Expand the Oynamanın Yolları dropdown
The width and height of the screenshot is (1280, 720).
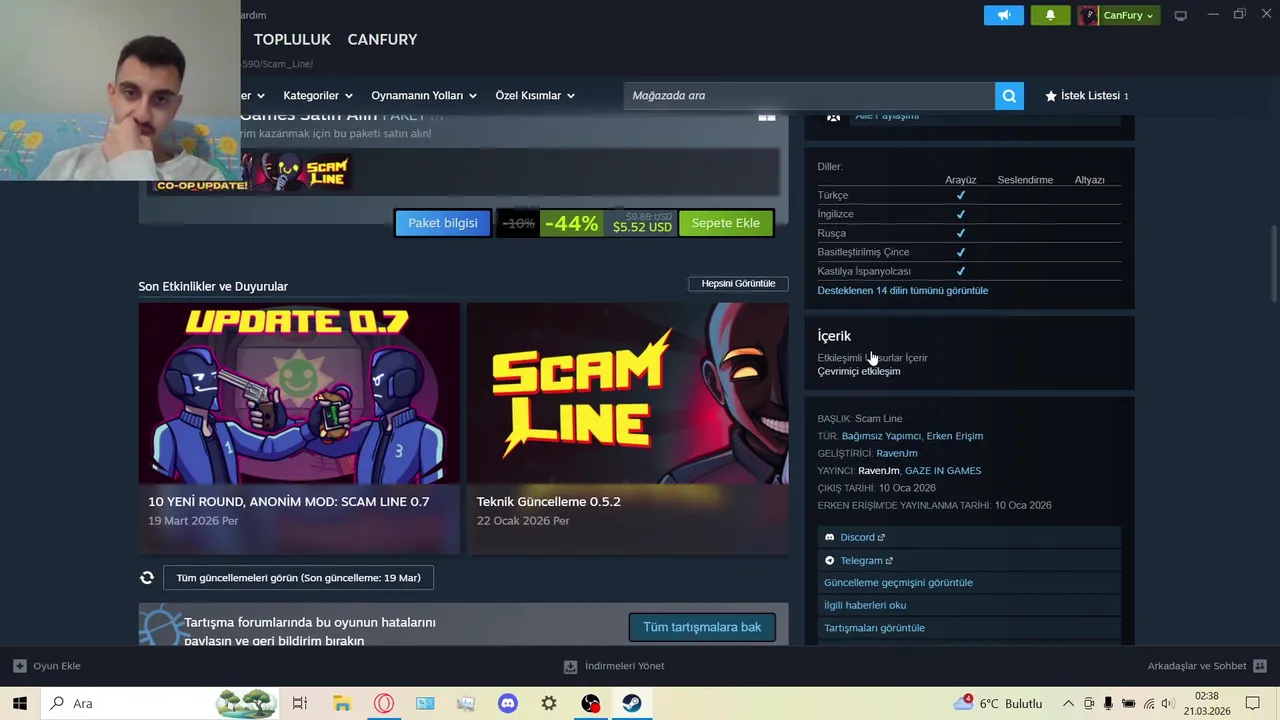424,96
